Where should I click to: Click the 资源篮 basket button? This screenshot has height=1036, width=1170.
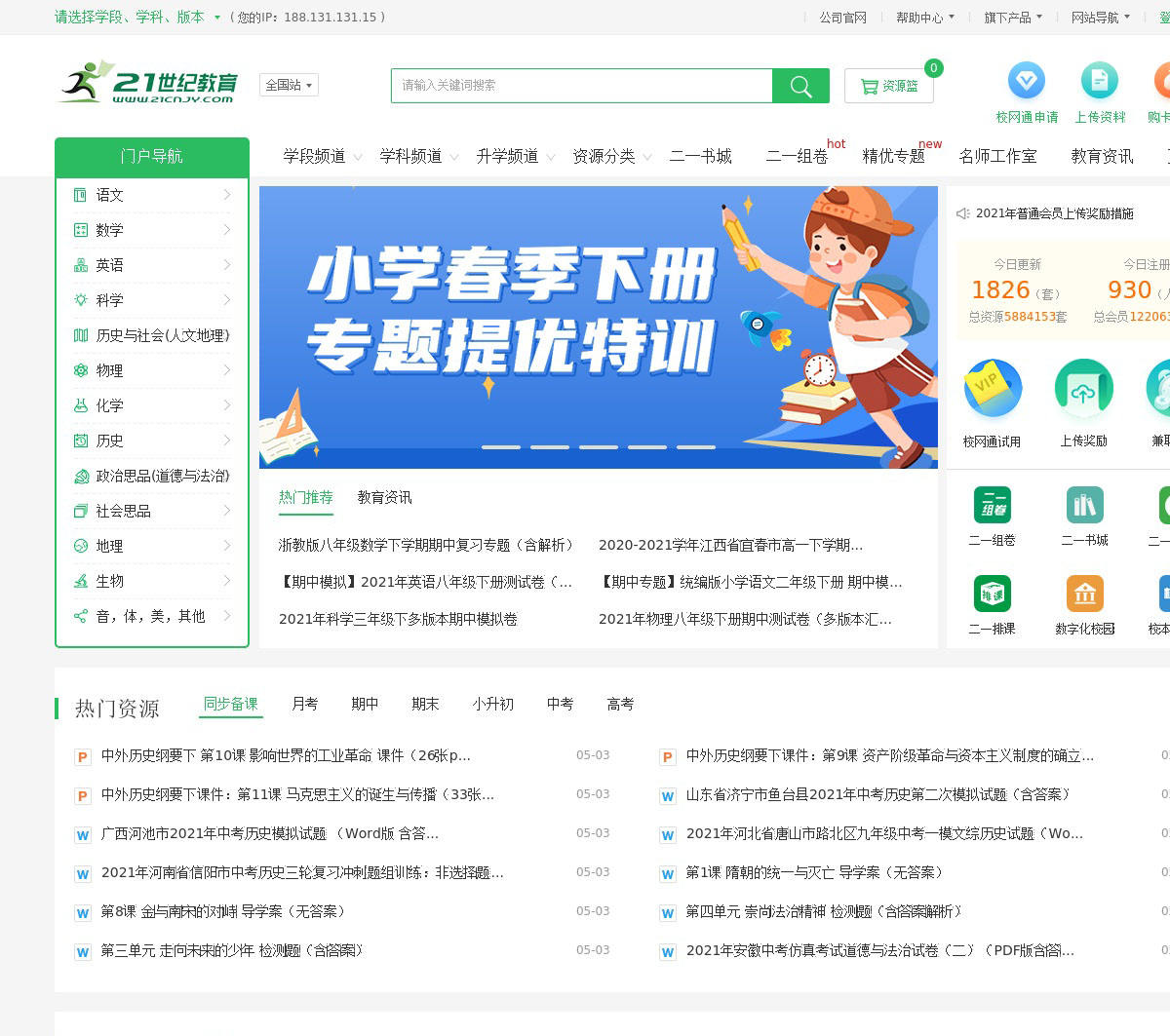[888, 86]
